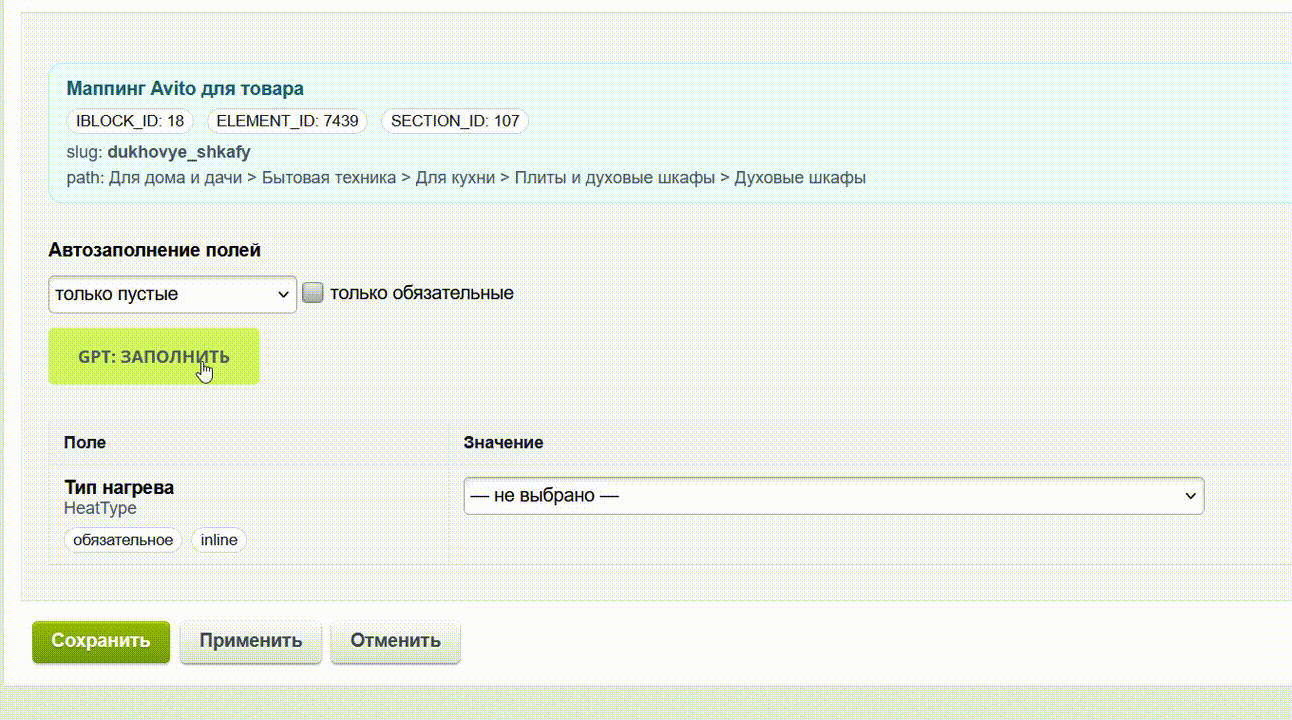Viewport: 1292px width, 720px height.
Task: Click the HeatType field code text
Action: 100,508
